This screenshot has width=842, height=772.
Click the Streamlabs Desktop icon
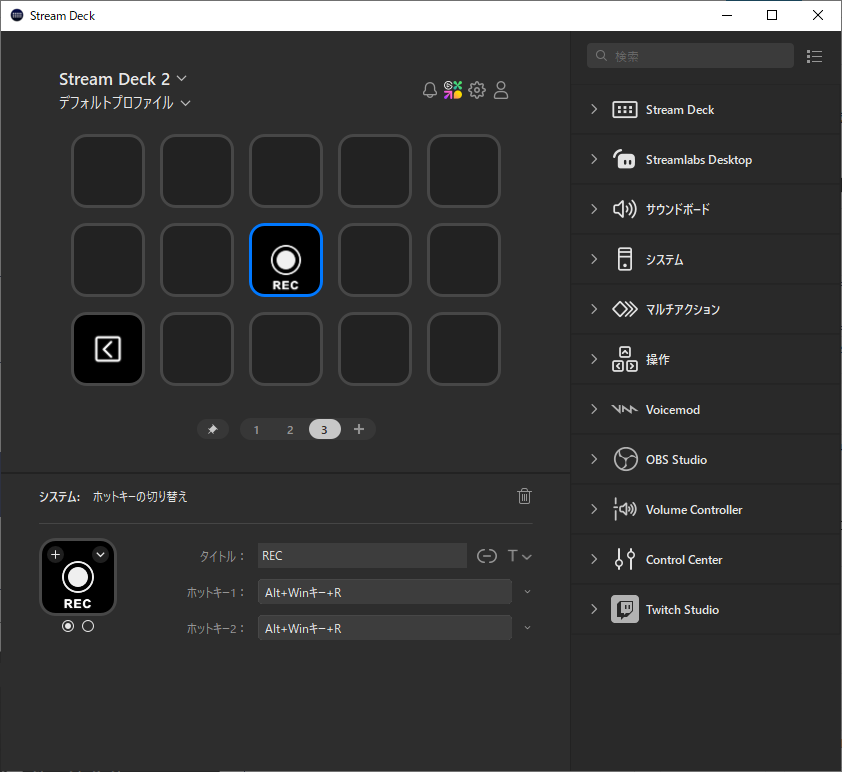point(625,159)
